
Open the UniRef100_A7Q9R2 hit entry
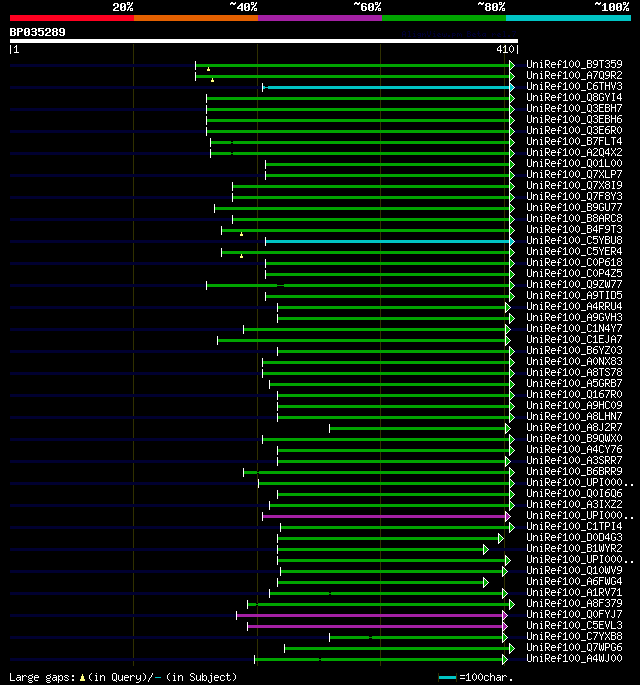[x=574, y=75]
